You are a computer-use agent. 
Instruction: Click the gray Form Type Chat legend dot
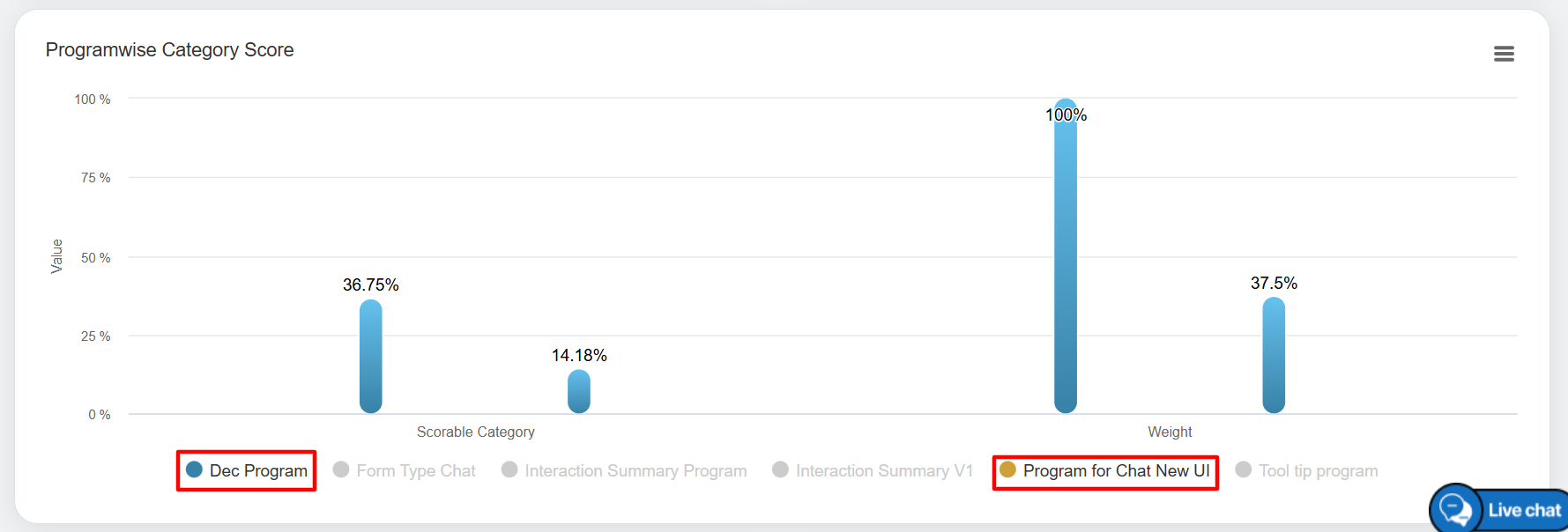tap(341, 469)
